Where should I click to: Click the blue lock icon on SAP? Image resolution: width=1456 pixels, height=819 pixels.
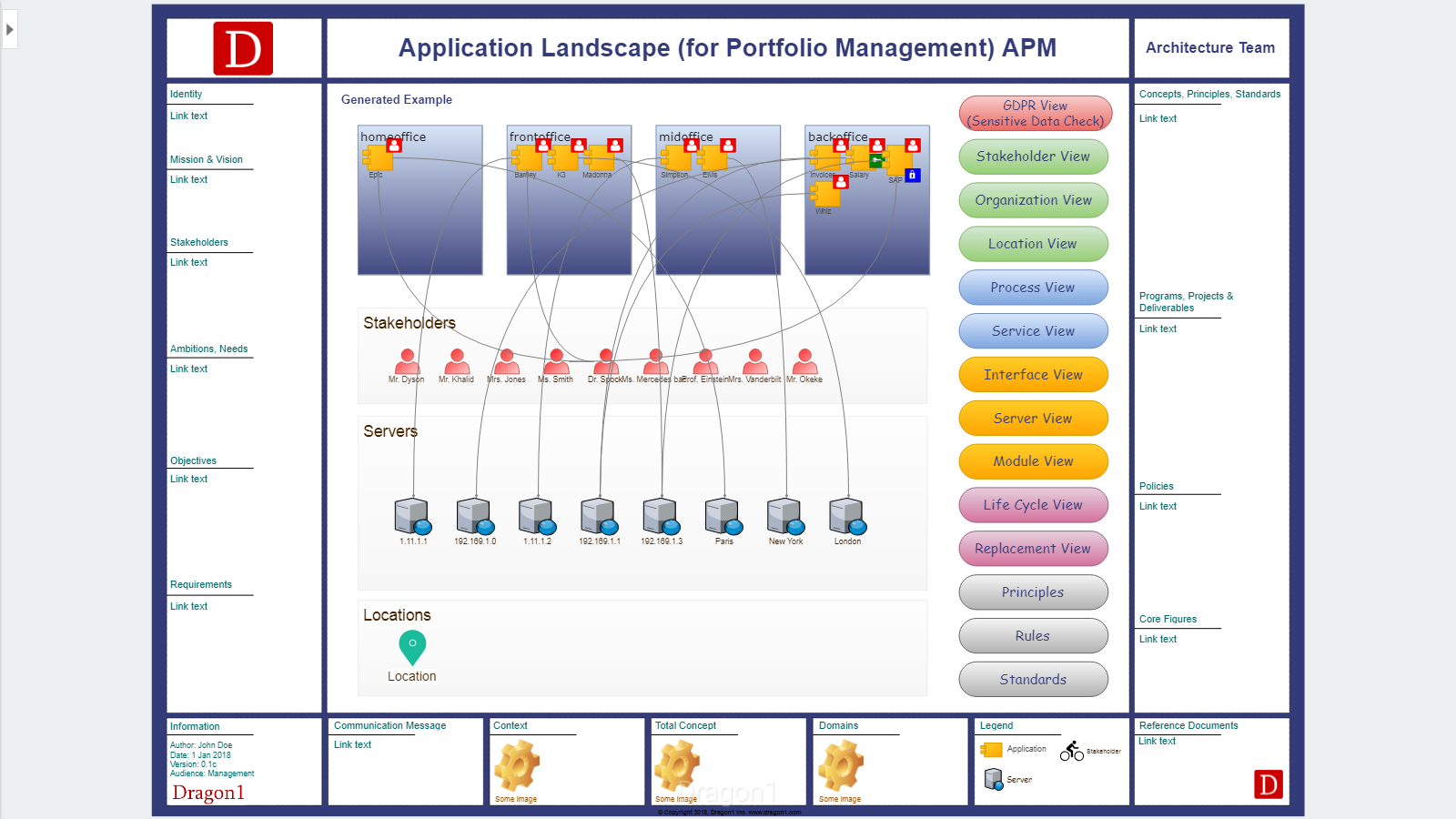[x=913, y=175]
